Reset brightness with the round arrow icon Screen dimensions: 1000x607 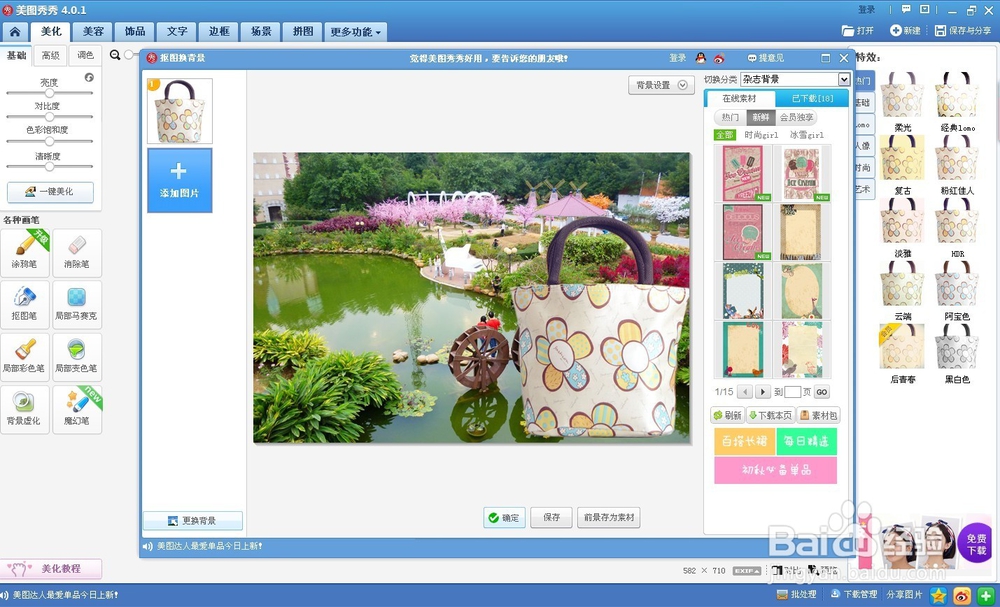(89, 77)
